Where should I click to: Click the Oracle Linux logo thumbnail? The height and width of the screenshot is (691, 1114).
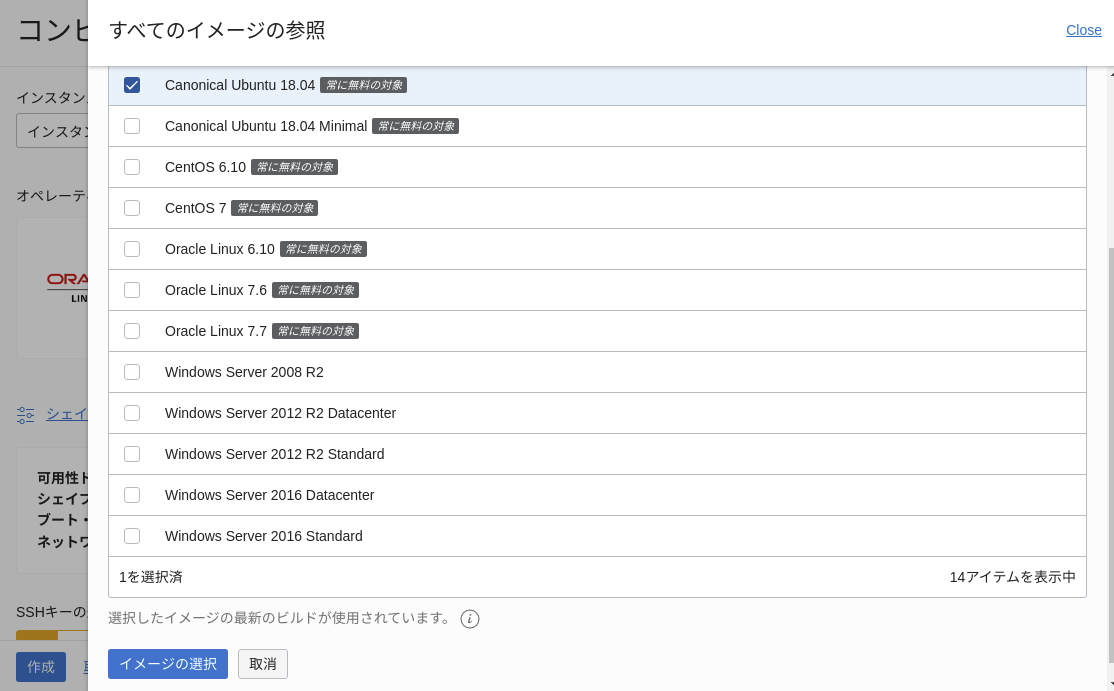pyautogui.click(x=66, y=287)
